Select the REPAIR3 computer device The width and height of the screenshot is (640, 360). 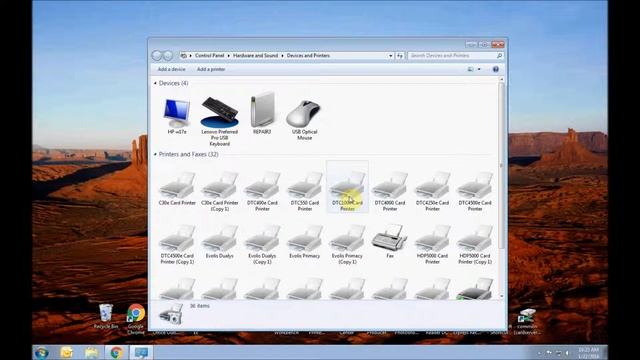[262, 114]
